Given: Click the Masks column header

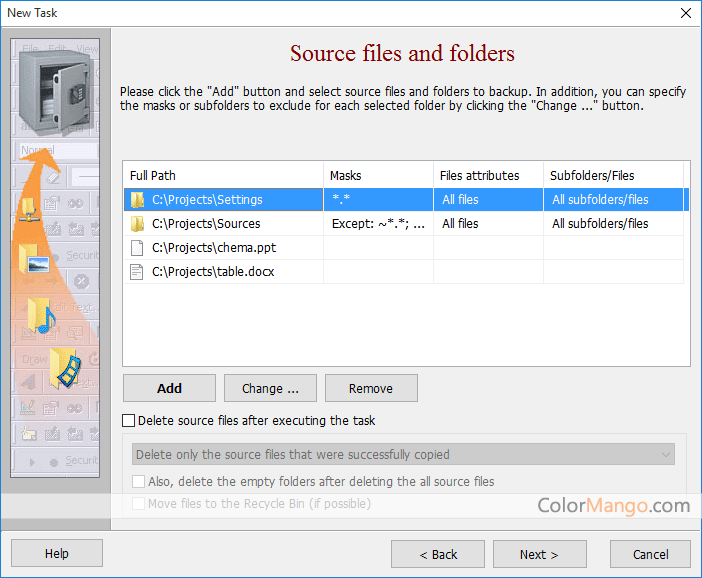Looking at the screenshot, I should point(378,176).
